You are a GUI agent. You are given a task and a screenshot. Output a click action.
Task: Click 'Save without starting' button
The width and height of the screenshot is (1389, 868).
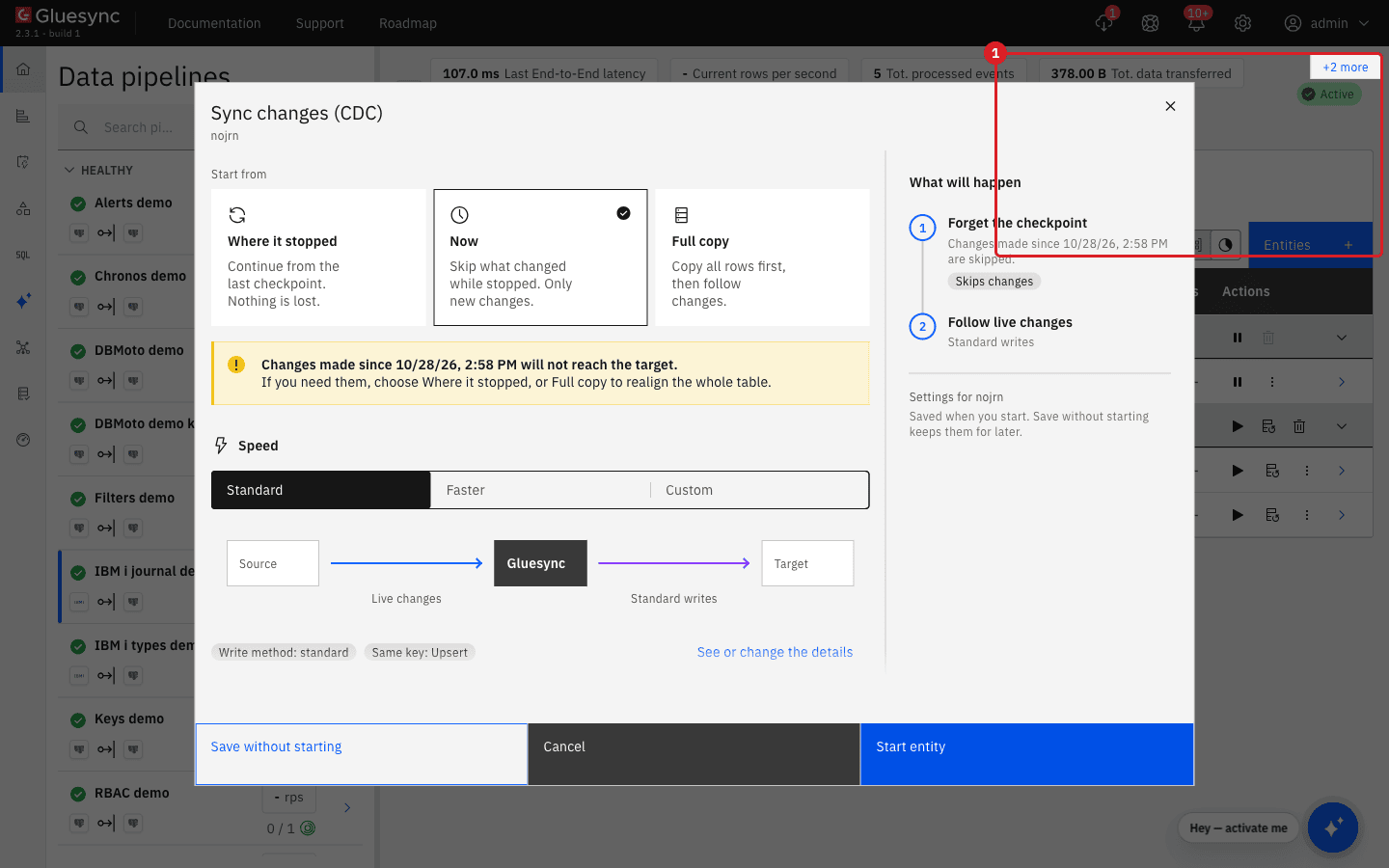(x=362, y=754)
